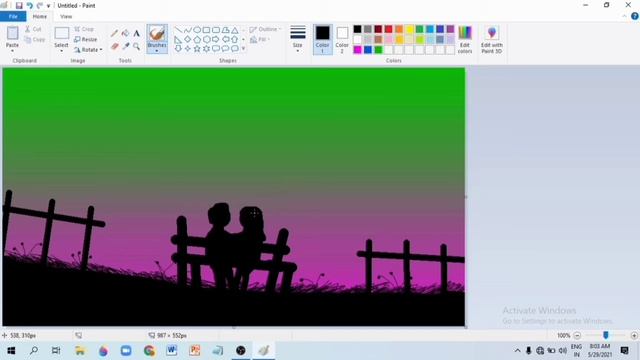The height and width of the screenshot is (360, 640).
Task: Open Chrome from the taskbar
Action: coord(149,351)
